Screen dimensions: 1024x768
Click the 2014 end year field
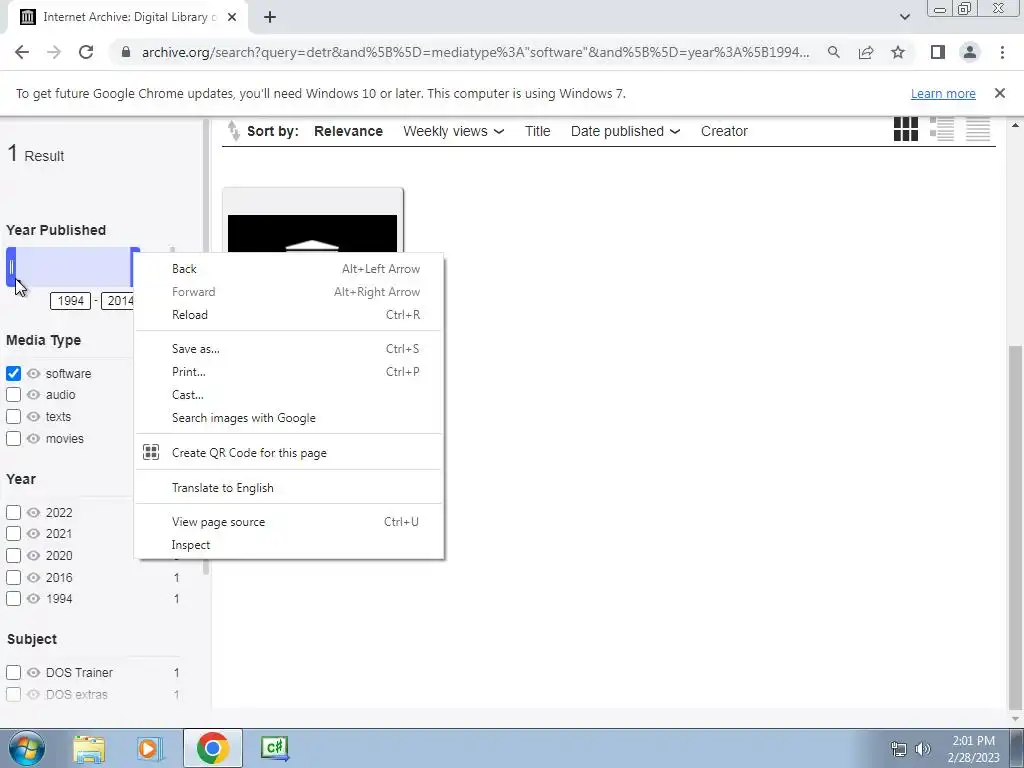coord(118,301)
